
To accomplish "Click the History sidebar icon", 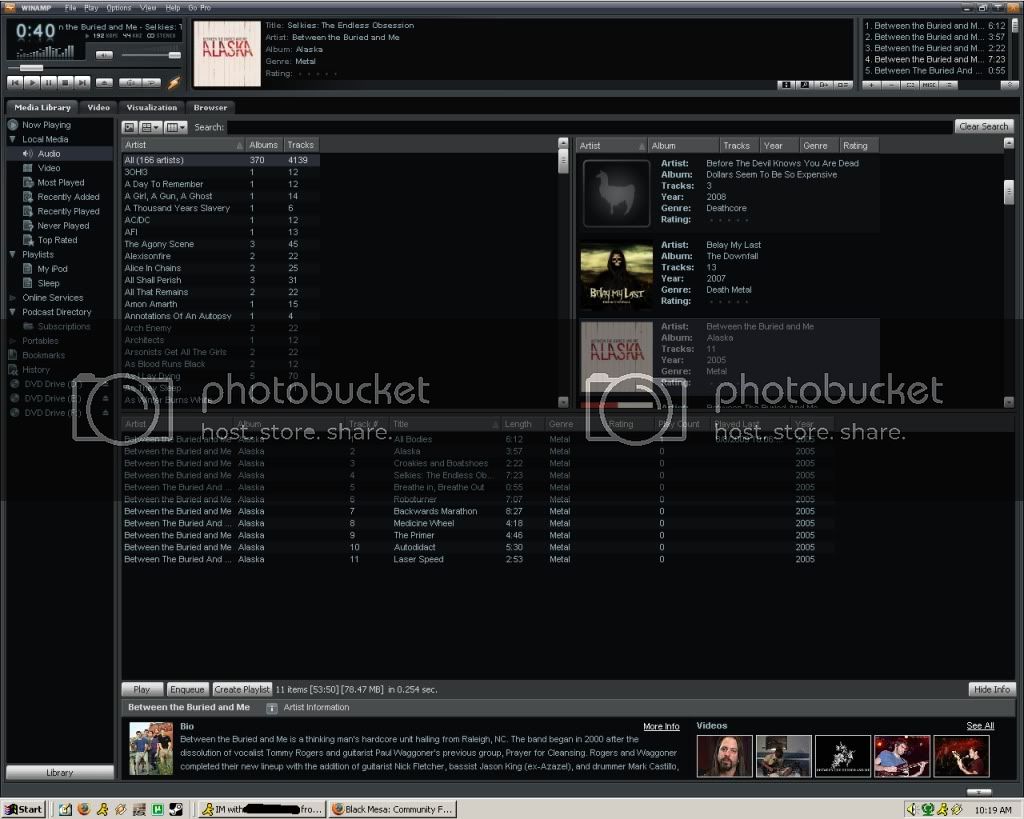I will (x=12, y=369).
